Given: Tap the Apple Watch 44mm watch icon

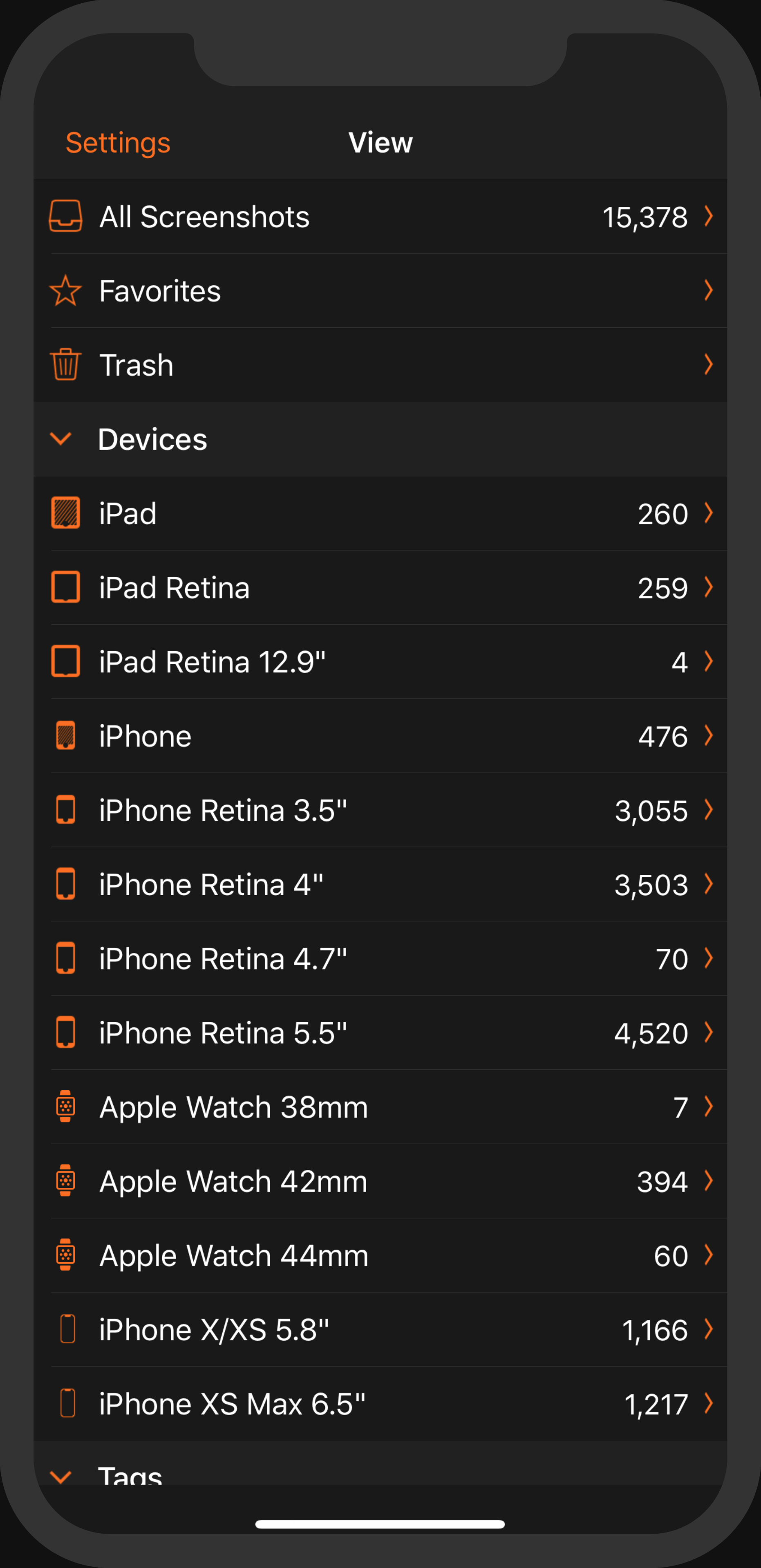Looking at the screenshot, I should pyautogui.click(x=65, y=1255).
